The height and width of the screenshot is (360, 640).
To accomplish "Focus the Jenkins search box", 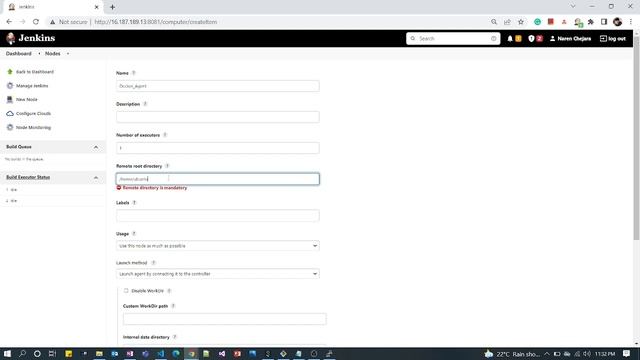I will click(x=453, y=38).
